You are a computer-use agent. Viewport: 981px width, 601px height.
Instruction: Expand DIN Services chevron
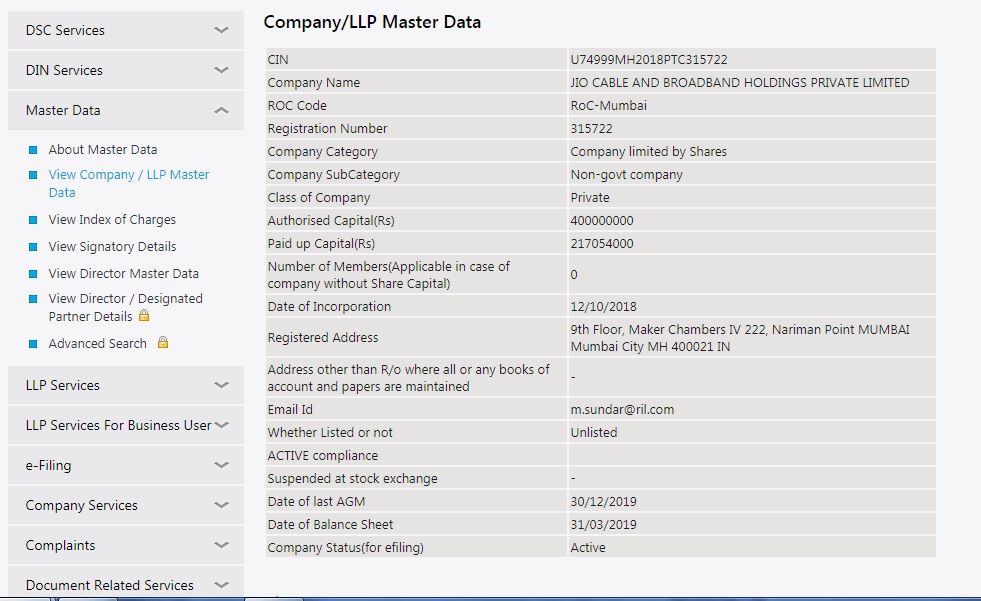[221, 70]
